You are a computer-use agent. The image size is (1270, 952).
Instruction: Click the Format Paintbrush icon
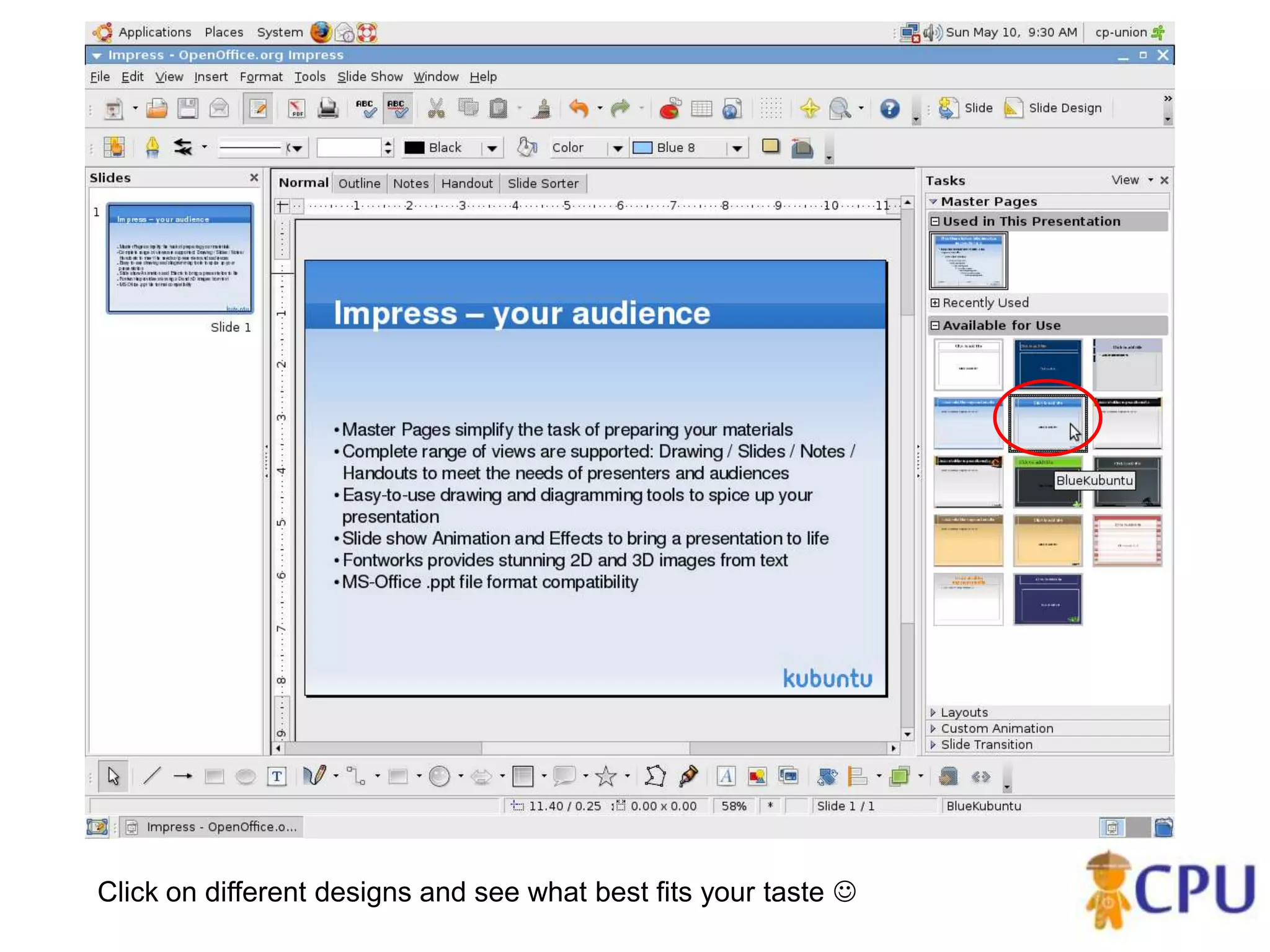click(x=542, y=108)
